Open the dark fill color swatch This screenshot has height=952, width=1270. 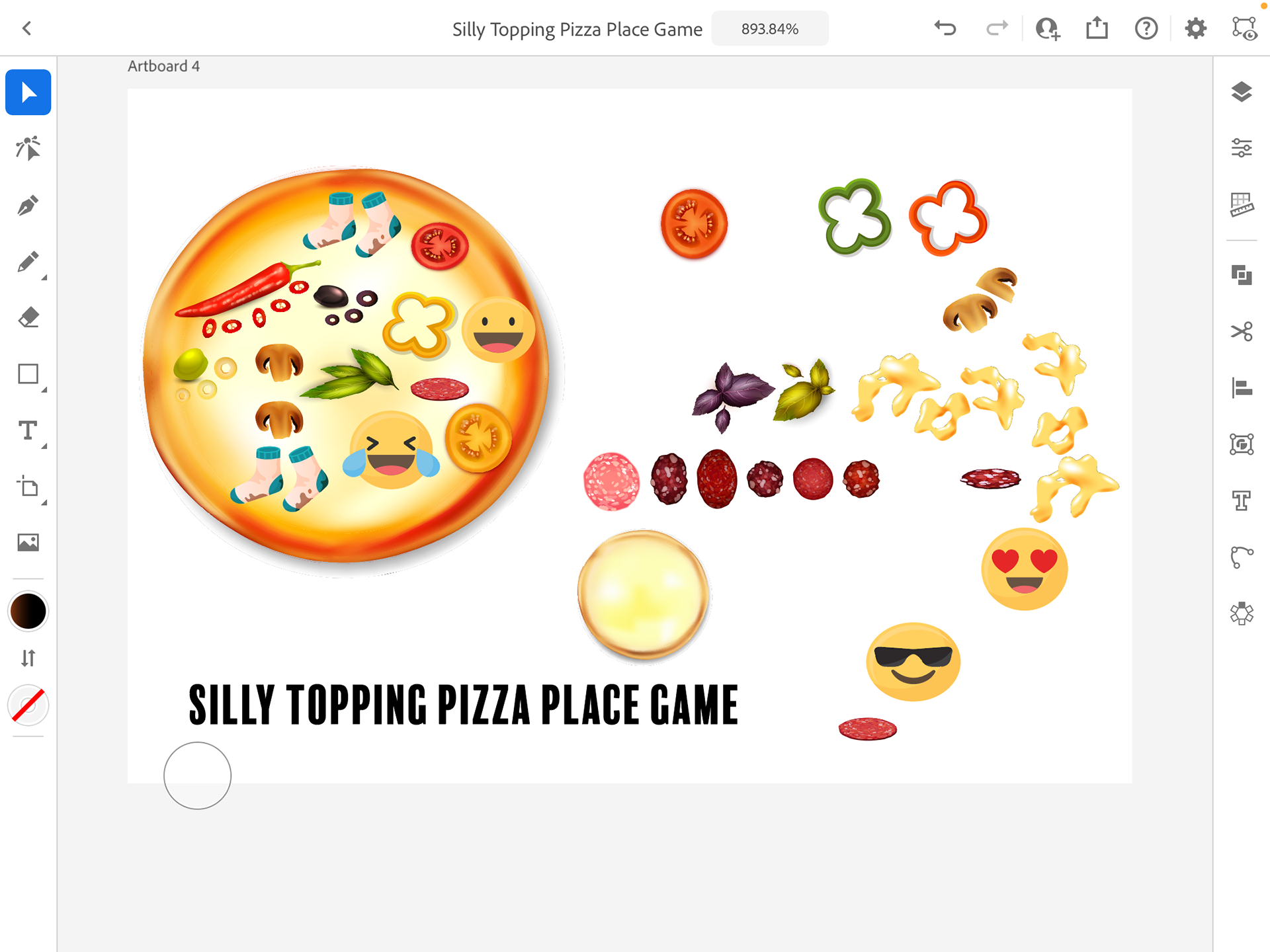(28, 611)
